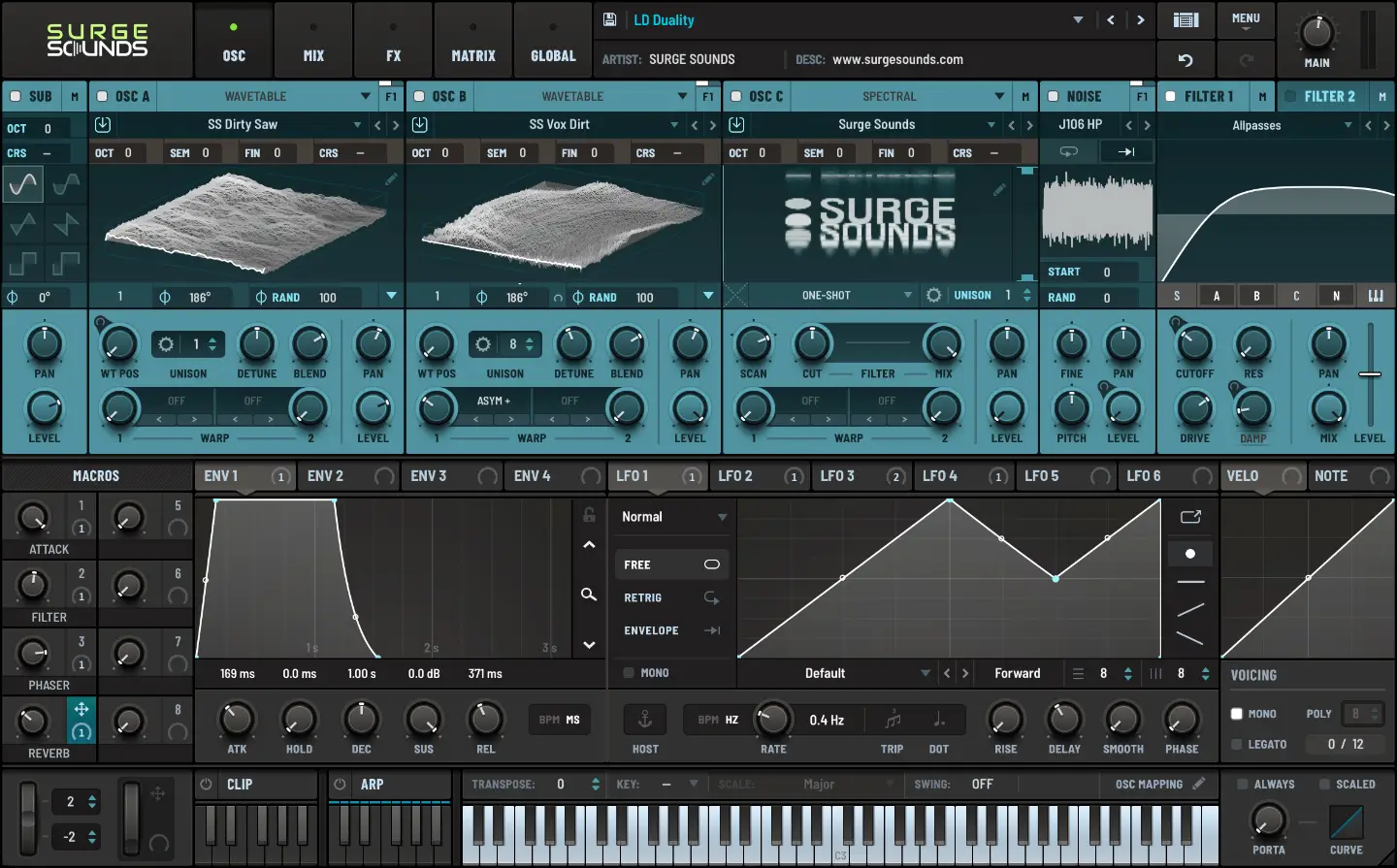This screenshot has height=868, width=1397.
Task: Open the GLOBAL tab
Action: click(x=553, y=41)
